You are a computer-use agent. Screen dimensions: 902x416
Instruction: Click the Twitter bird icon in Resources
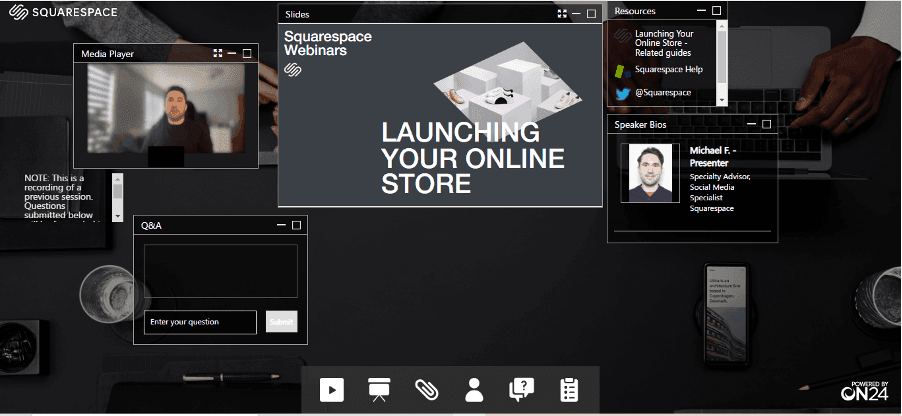(622, 94)
